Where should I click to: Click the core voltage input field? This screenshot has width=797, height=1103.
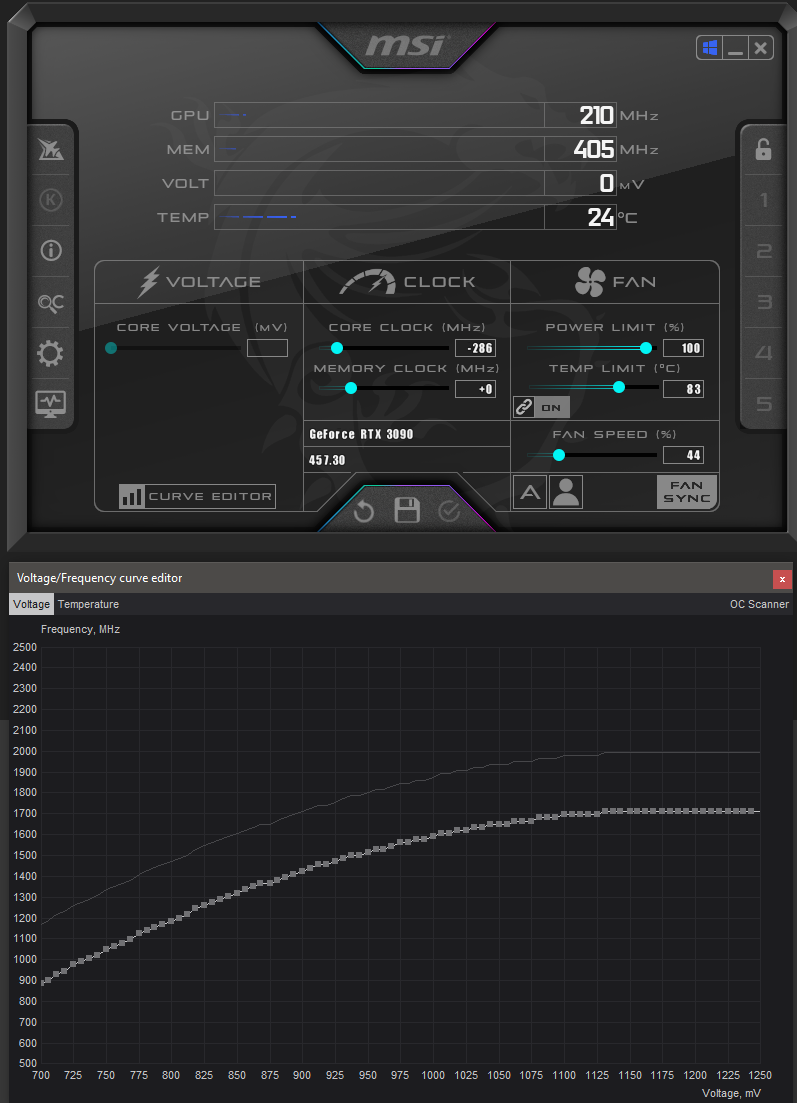267,348
